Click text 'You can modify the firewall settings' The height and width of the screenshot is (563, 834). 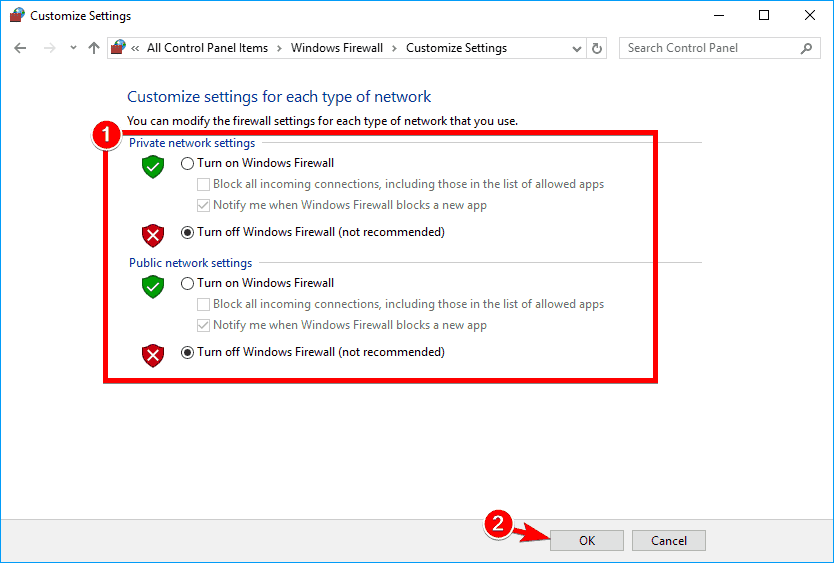coord(322,121)
